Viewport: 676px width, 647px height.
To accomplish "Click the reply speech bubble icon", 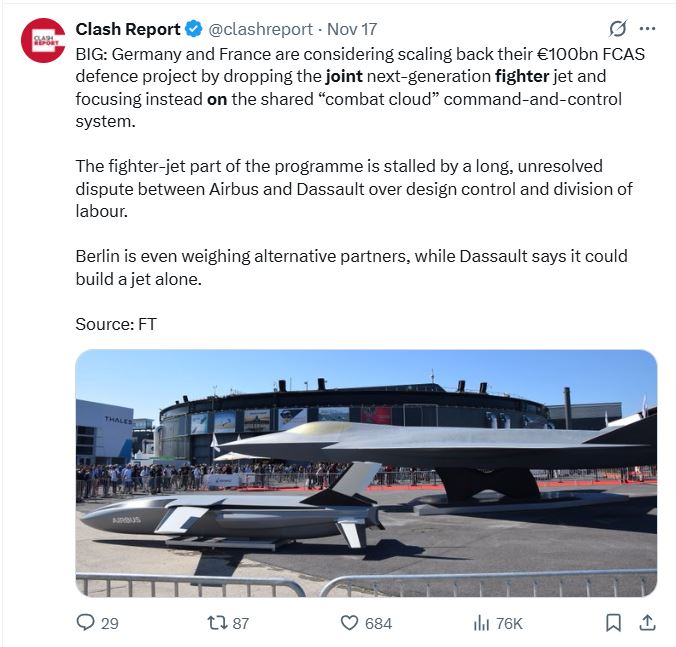I will (x=86, y=622).
